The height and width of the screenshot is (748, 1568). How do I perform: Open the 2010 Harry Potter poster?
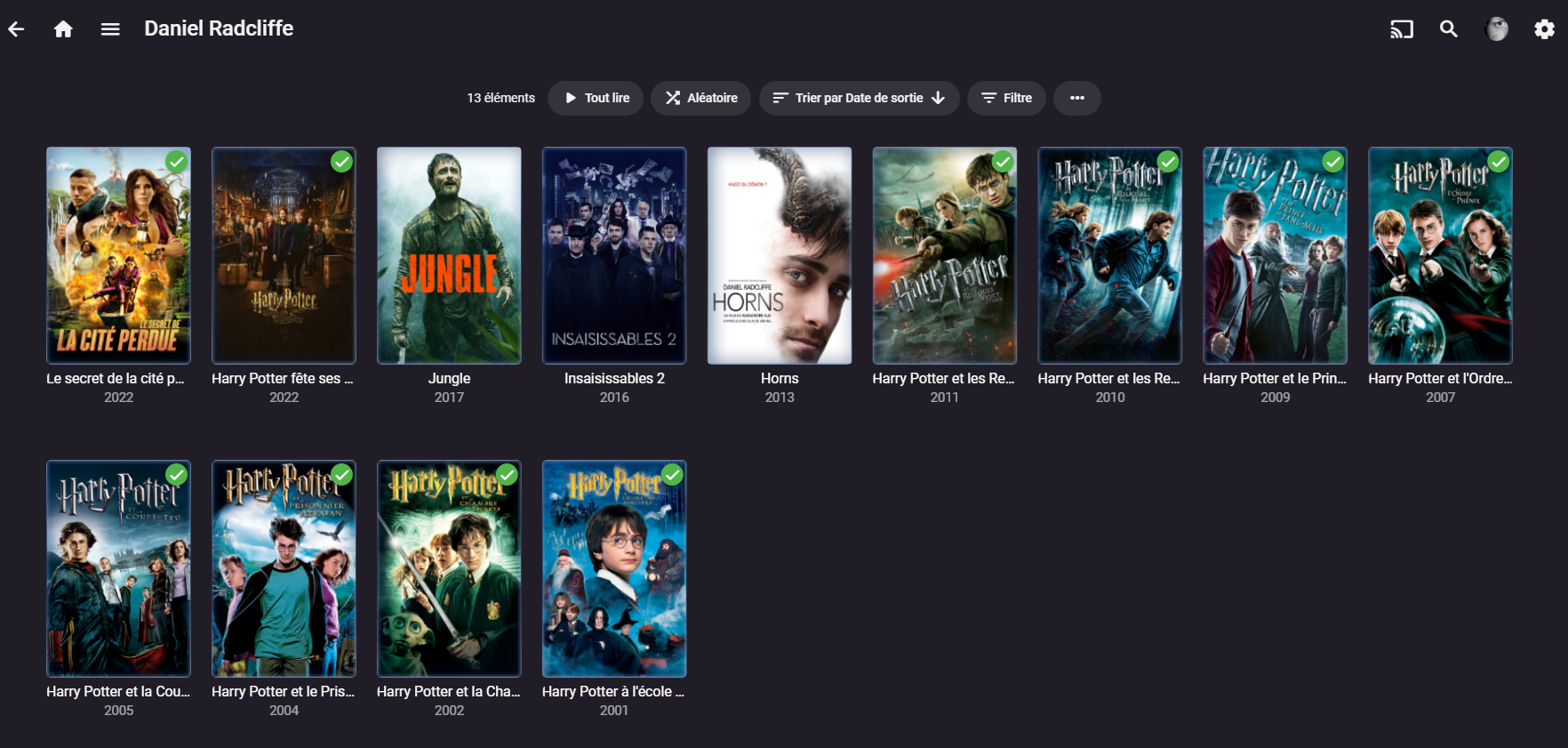coord(1110,255)
